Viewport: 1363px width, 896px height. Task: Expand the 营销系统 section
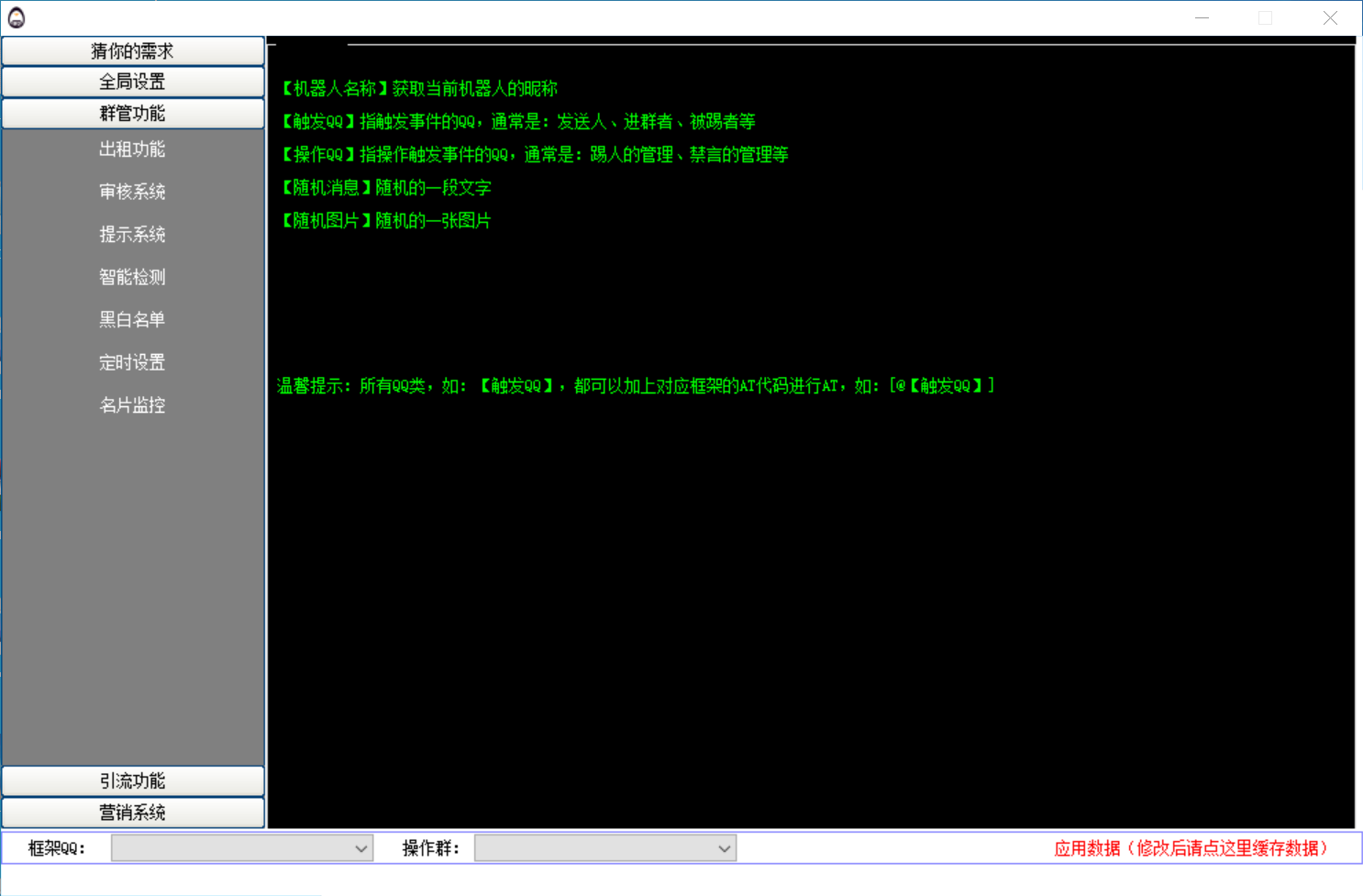click(x=133, y=813)
